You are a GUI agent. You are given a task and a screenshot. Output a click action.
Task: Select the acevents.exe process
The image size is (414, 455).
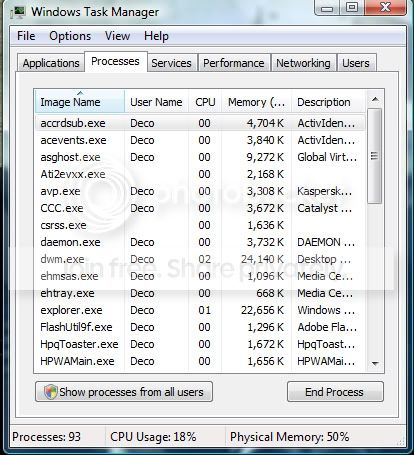click(200, 140)
